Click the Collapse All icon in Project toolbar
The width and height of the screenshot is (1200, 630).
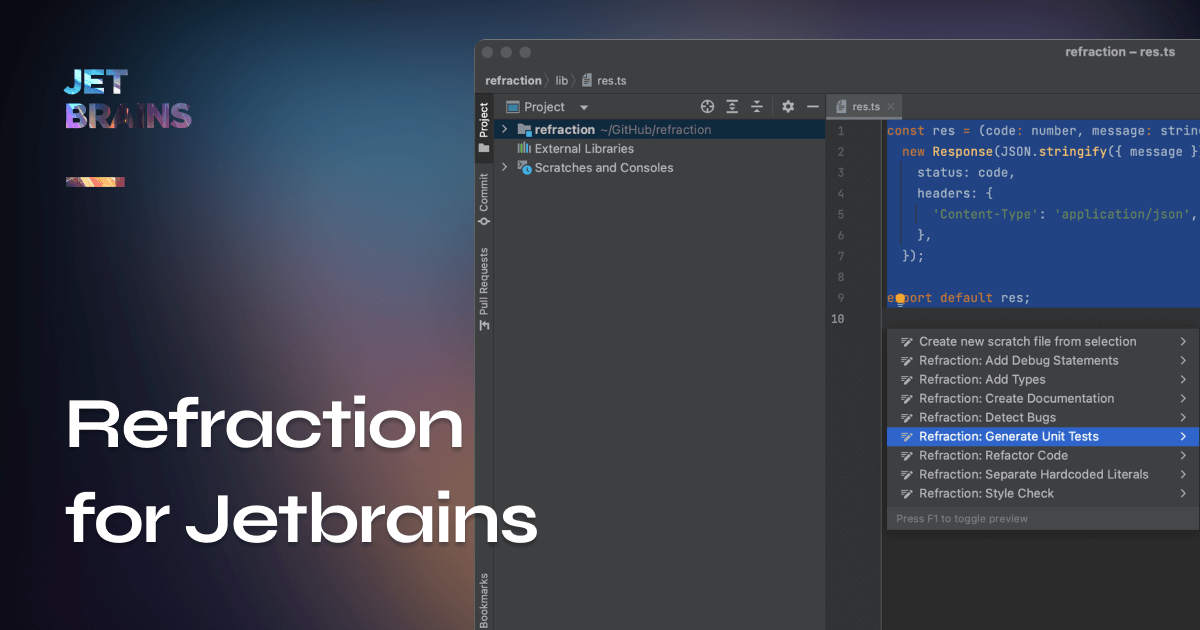(x=756, y=106)
